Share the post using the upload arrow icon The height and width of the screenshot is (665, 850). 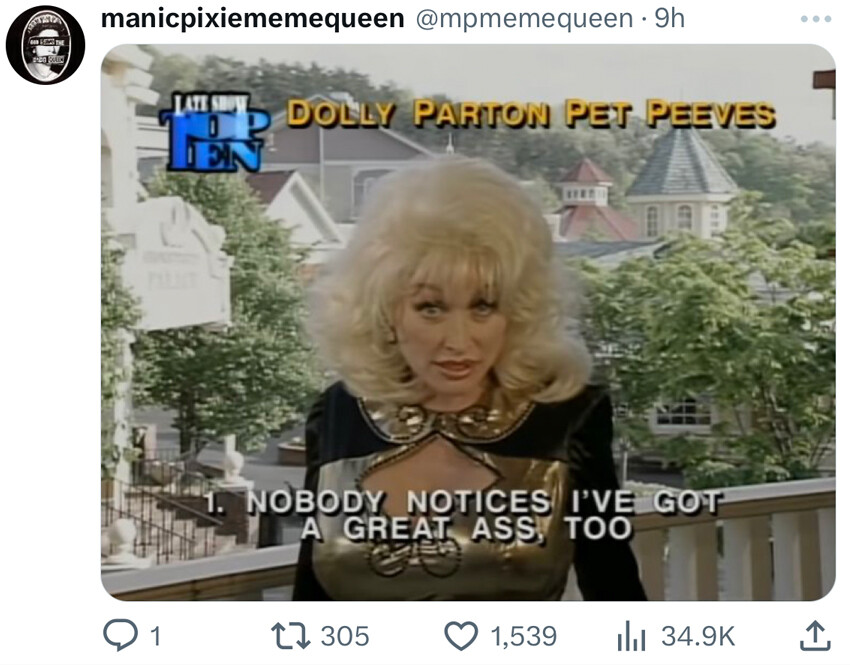[x=815, y=636]
